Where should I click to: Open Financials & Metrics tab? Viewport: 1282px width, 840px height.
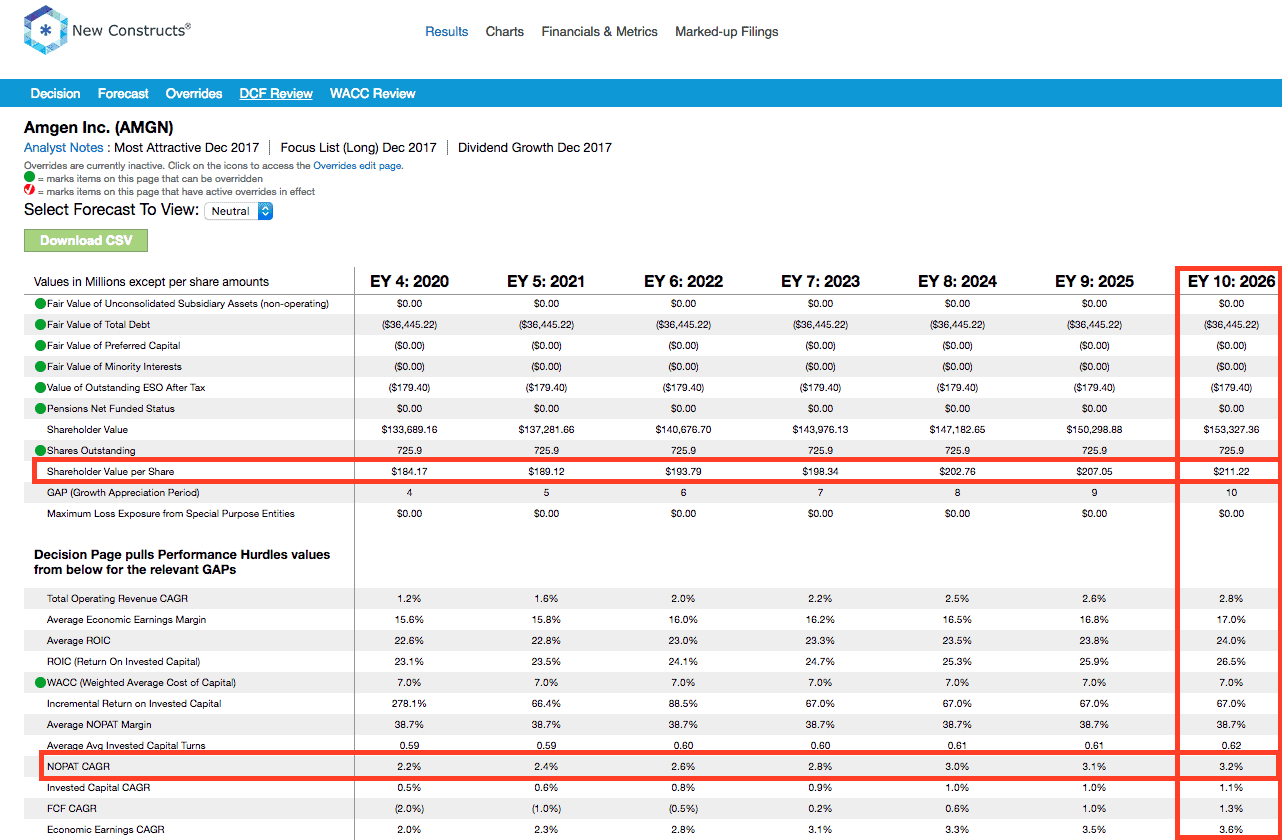pos(600,31)
